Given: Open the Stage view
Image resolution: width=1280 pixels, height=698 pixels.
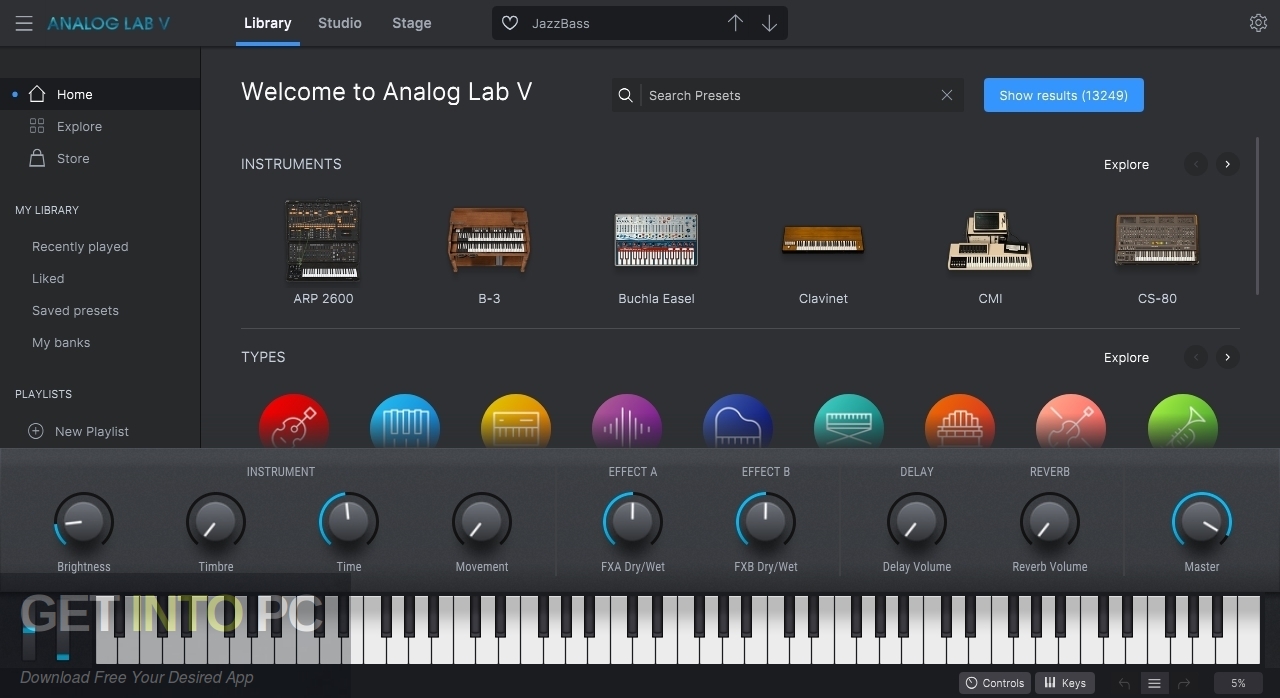Looking at the screenshot, I should [x=411, y=23].
